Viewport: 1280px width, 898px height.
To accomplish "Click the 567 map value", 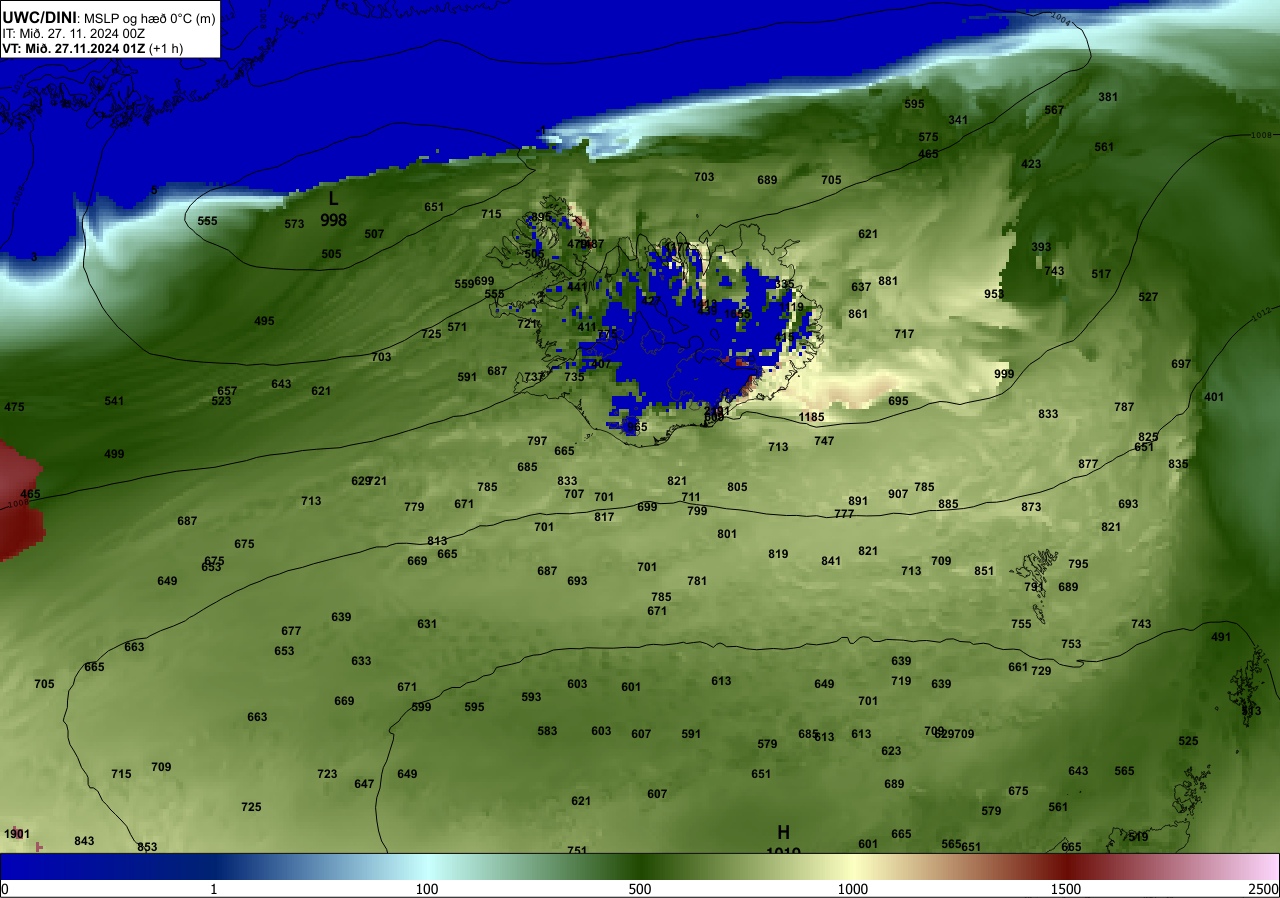I will [x=1054, y=110].
